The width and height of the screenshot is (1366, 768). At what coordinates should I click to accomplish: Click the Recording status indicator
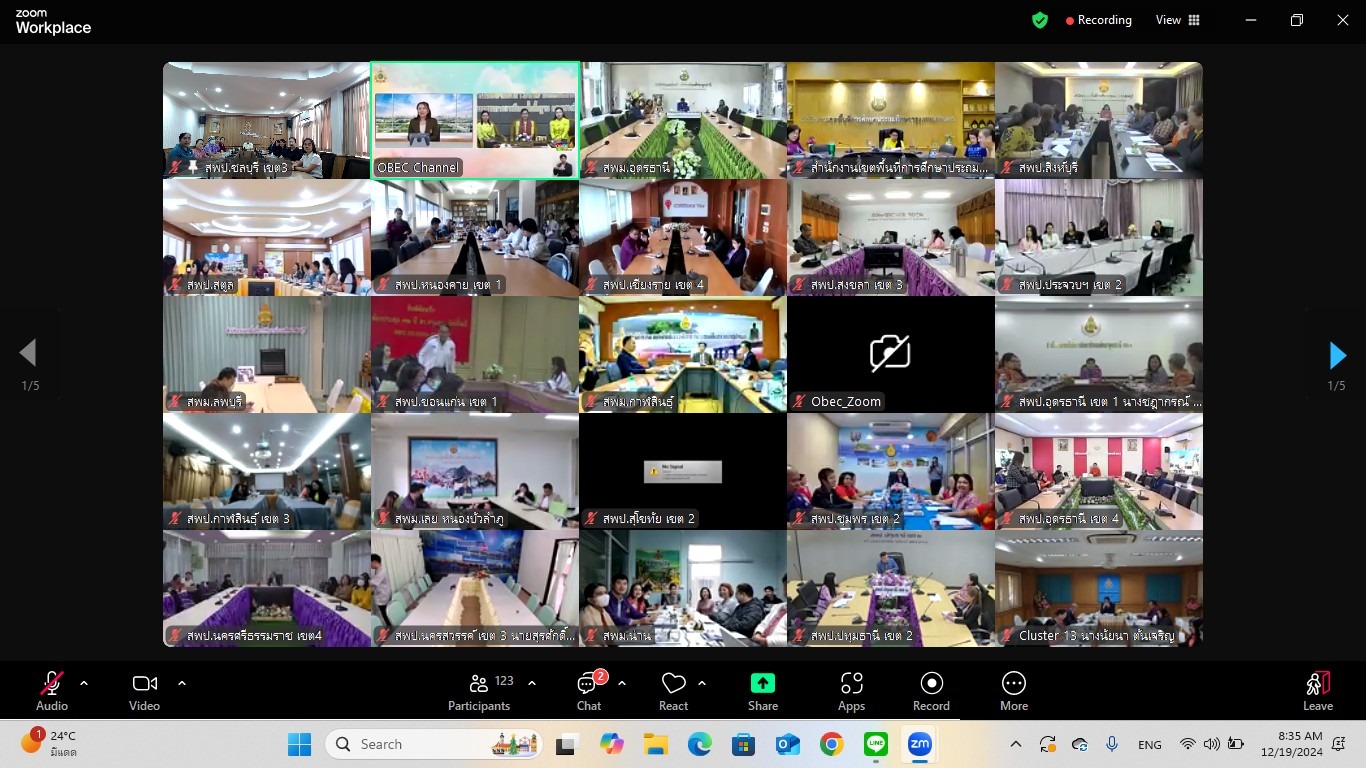coord(1098,20)
